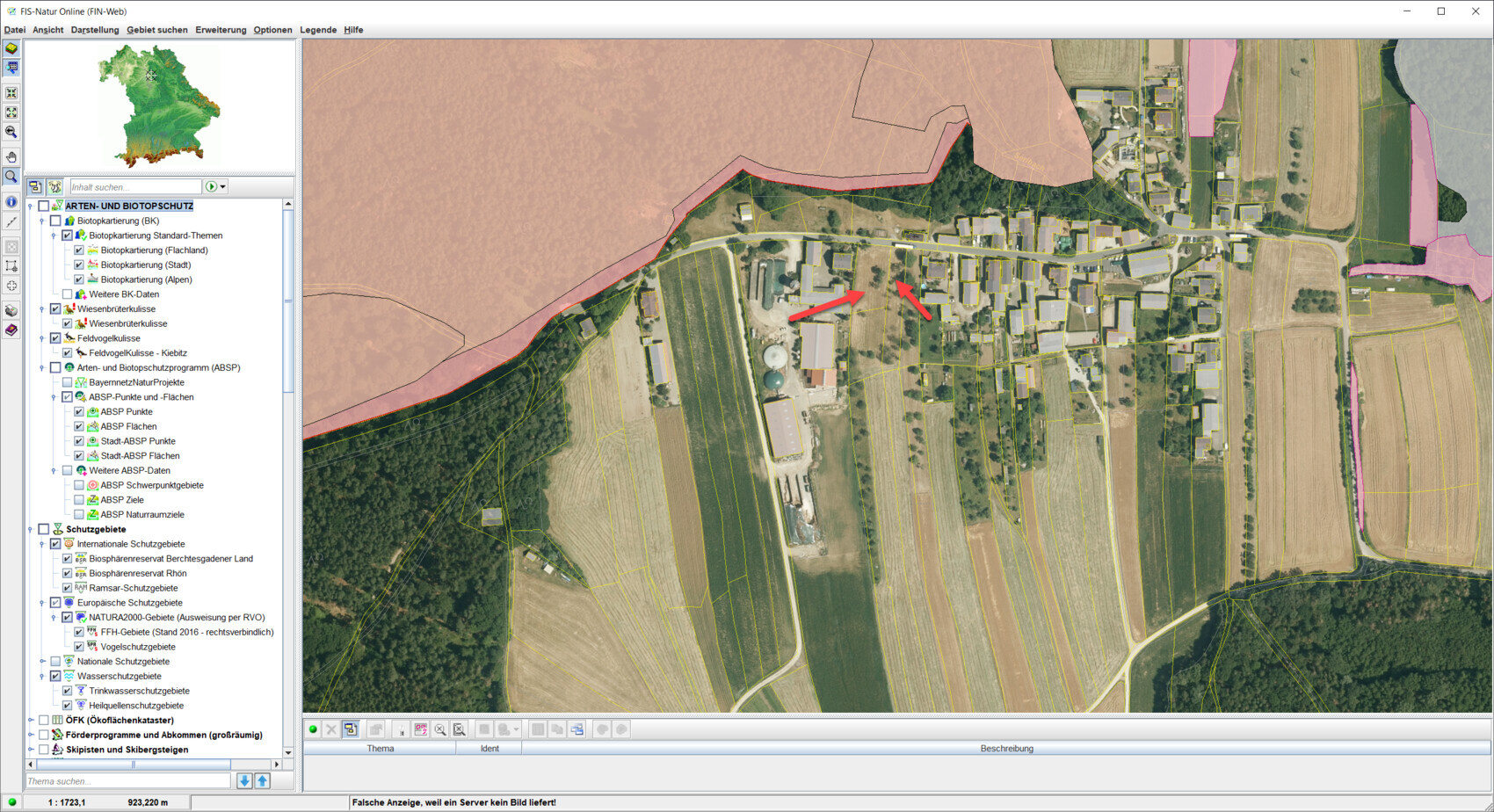
Task: Select the hand pan tool
Action: pyautogui.click(x=11, y=157)
